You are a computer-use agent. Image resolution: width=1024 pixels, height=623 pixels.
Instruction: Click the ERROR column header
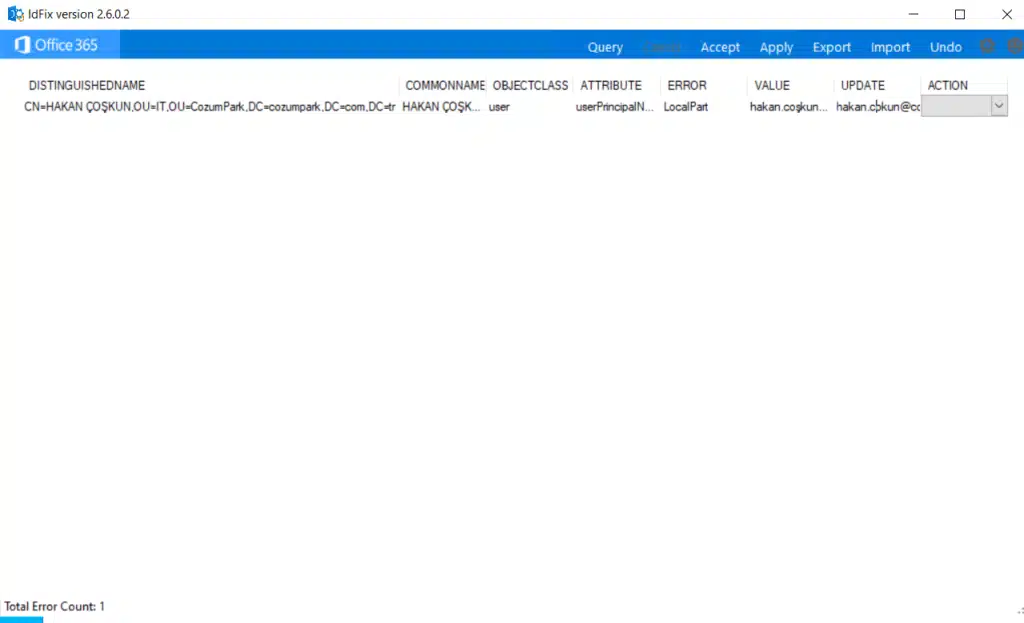(x=687, y=86)
